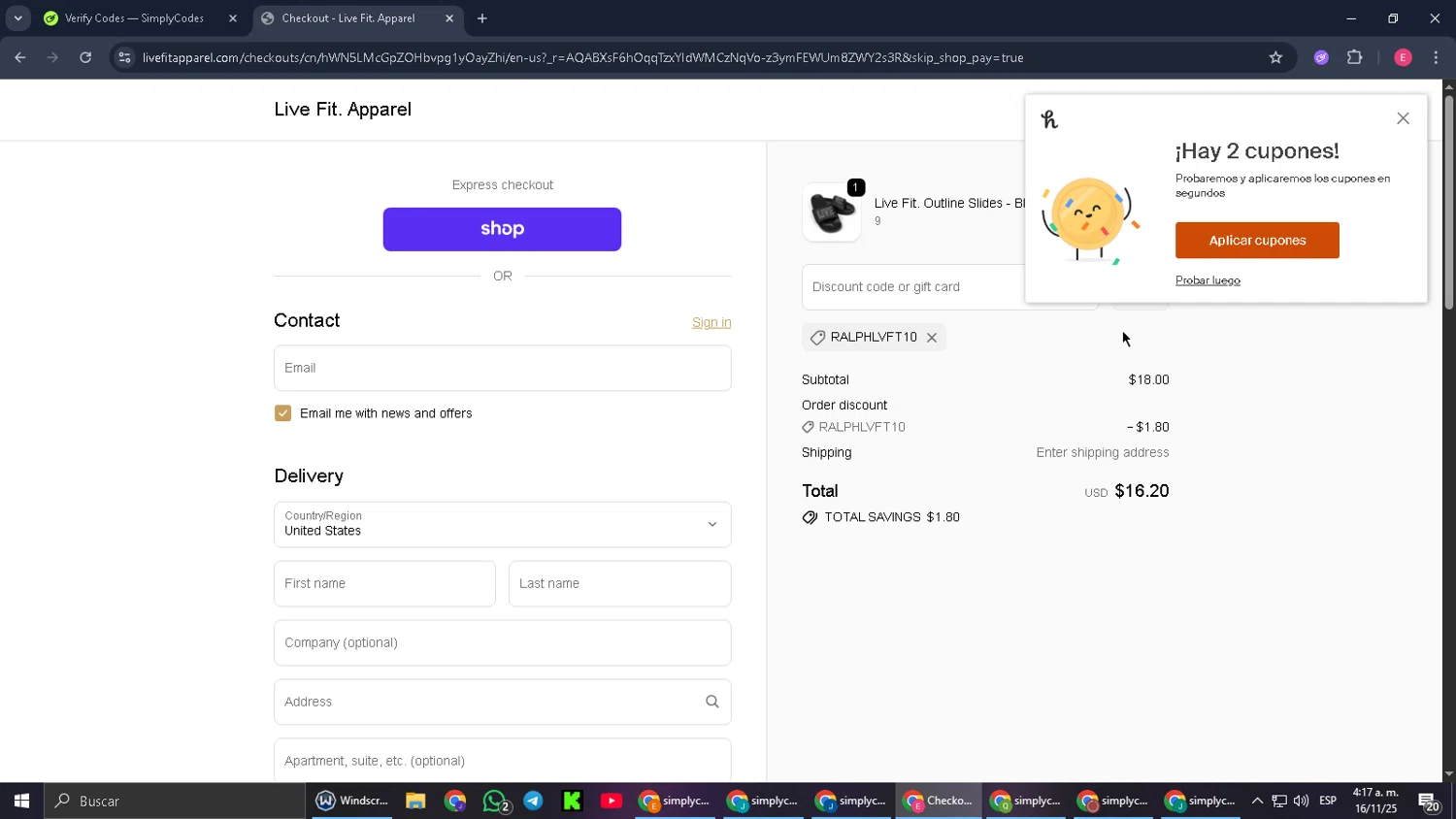Close the Honey coupon popup
The width and height of the screenshot is (1456, 819).
tap(1403, 118)
